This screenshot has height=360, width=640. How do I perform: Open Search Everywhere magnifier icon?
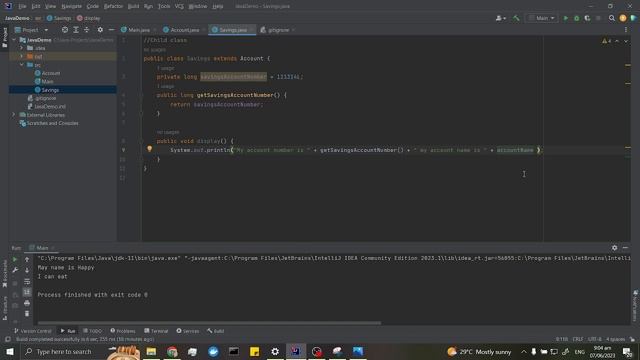click(x=611, y=18)
